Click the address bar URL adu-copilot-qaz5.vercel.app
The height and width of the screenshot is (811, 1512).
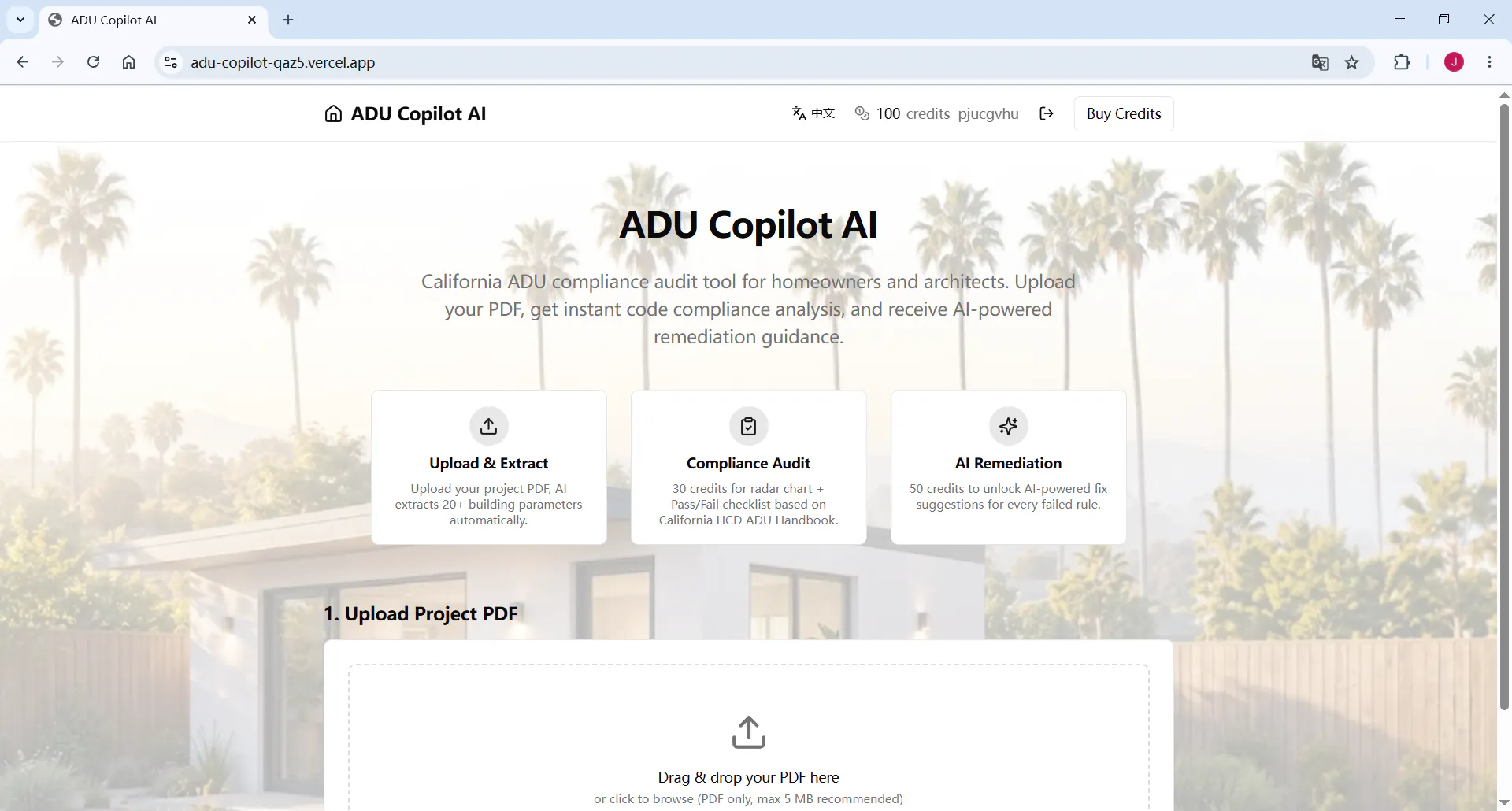(283, 62)
